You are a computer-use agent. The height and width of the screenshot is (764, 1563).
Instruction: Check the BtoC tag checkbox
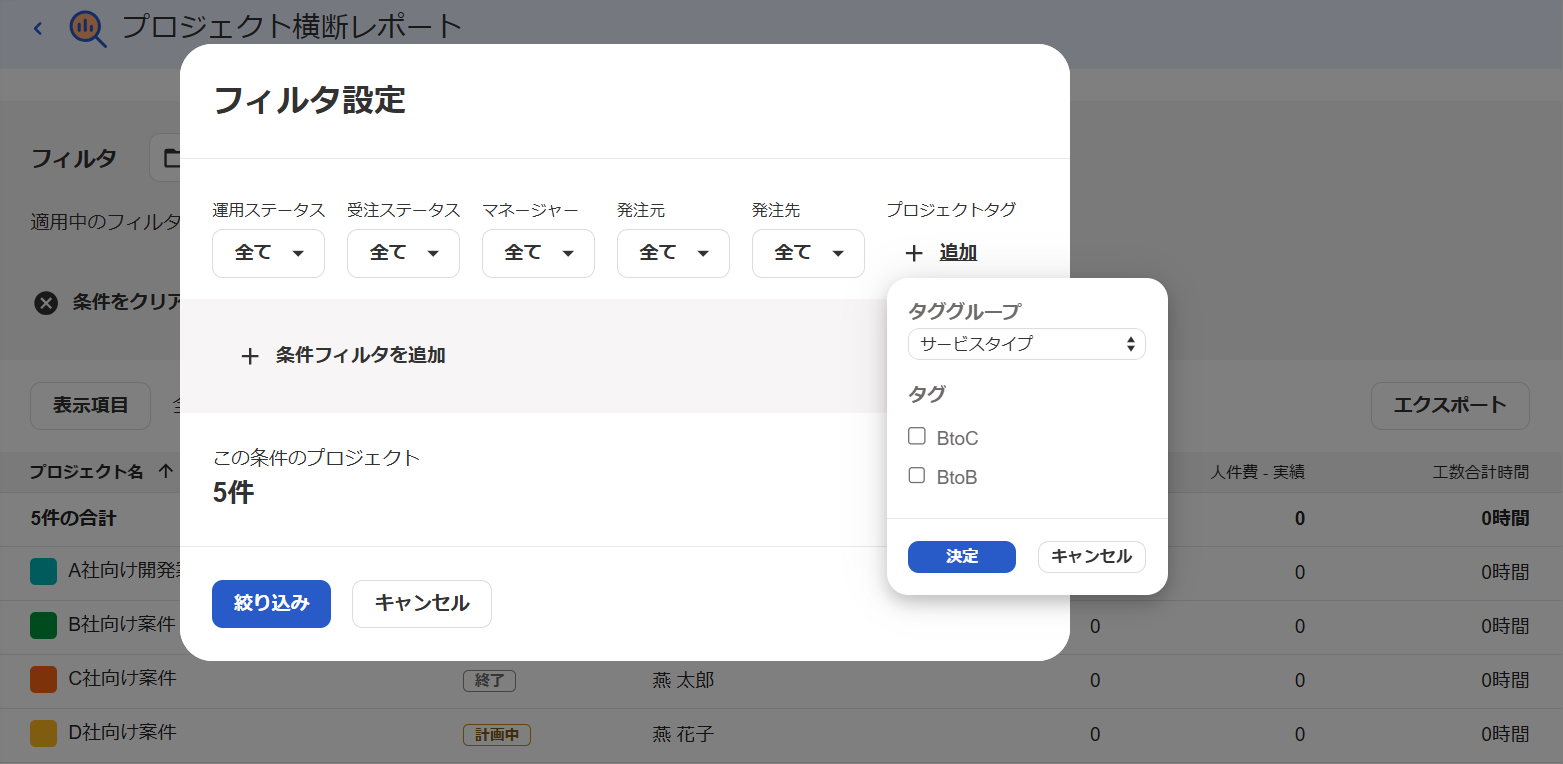tap(916, 436)
